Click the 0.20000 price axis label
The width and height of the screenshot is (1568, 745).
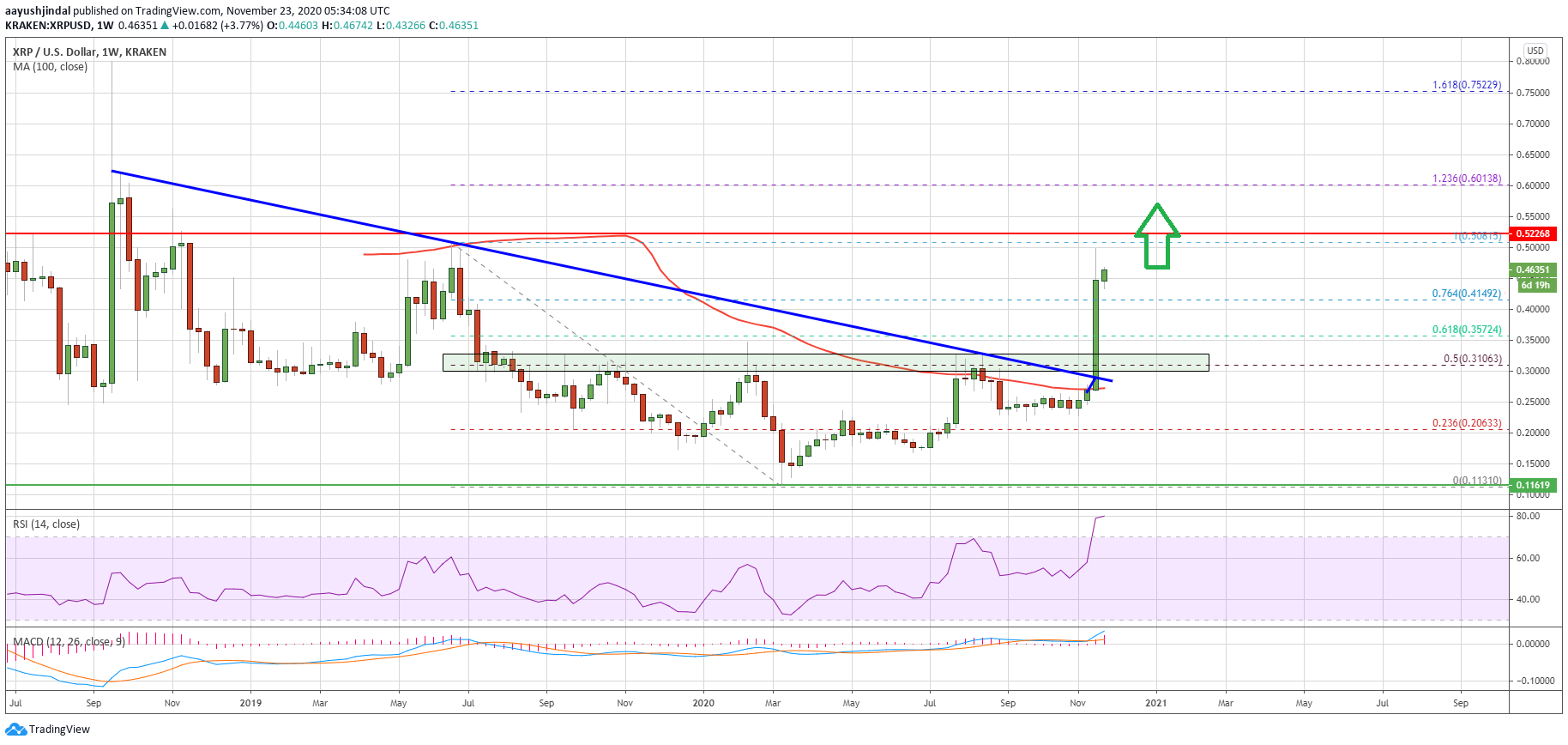[1533, 433]
